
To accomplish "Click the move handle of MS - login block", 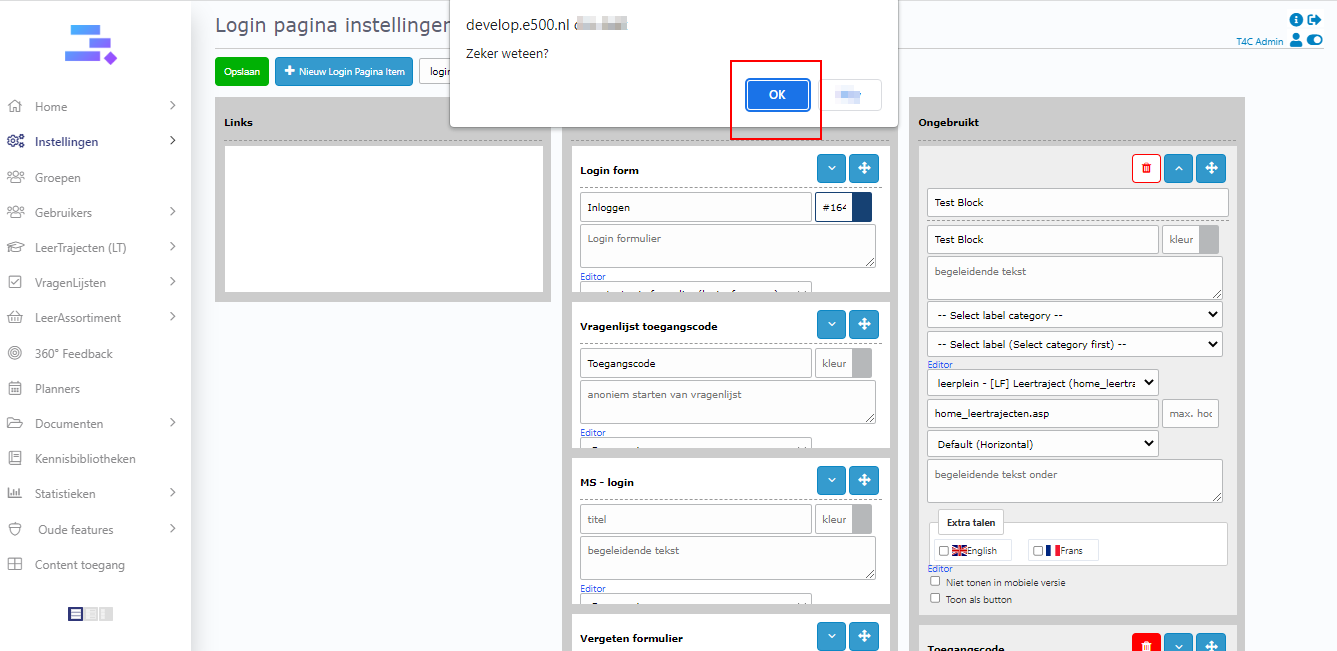I will pos(863,481).
